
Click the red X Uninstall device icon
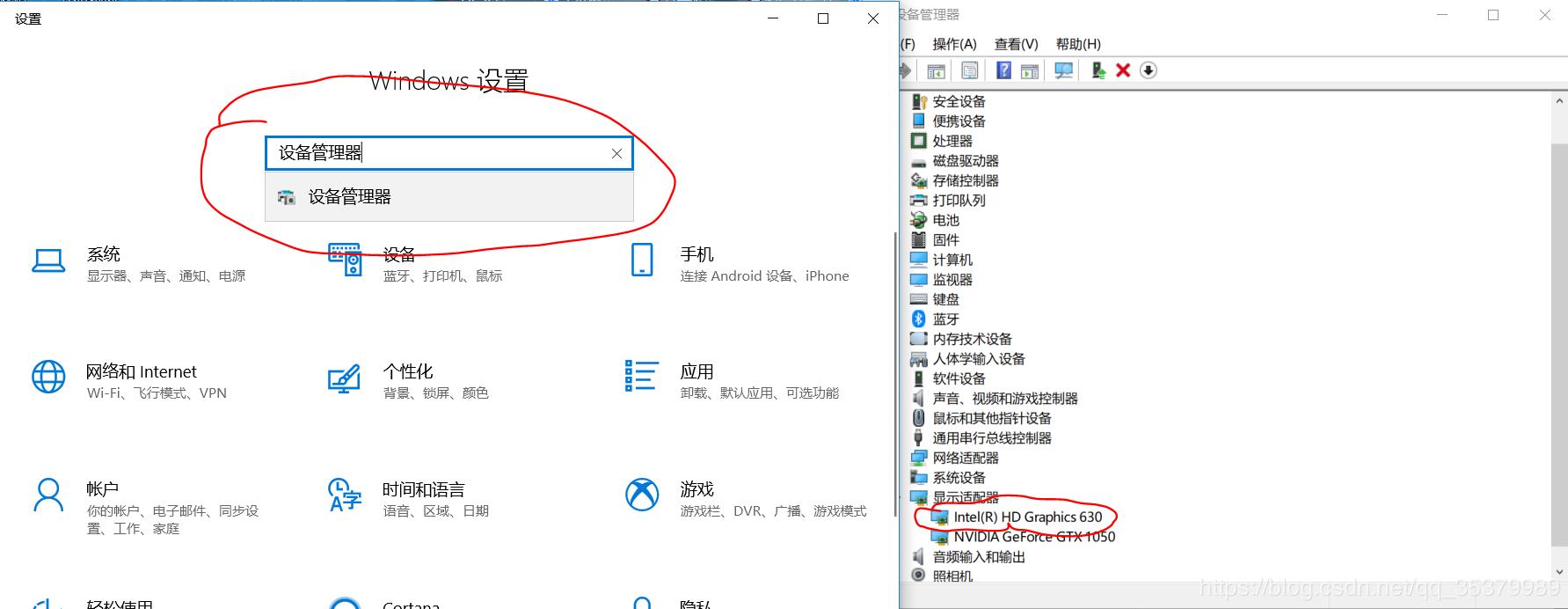pos(1123,70)
